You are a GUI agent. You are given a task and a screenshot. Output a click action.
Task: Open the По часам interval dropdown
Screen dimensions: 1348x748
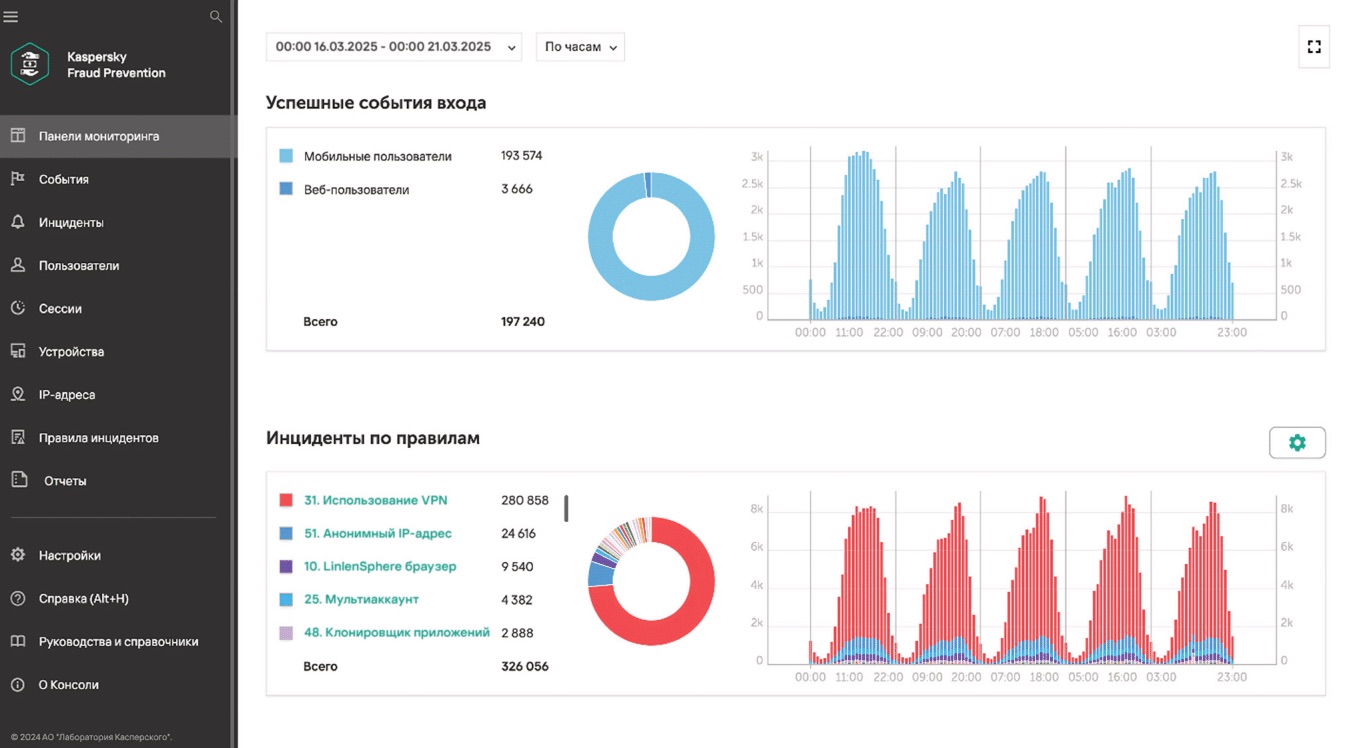coord(580,47)
